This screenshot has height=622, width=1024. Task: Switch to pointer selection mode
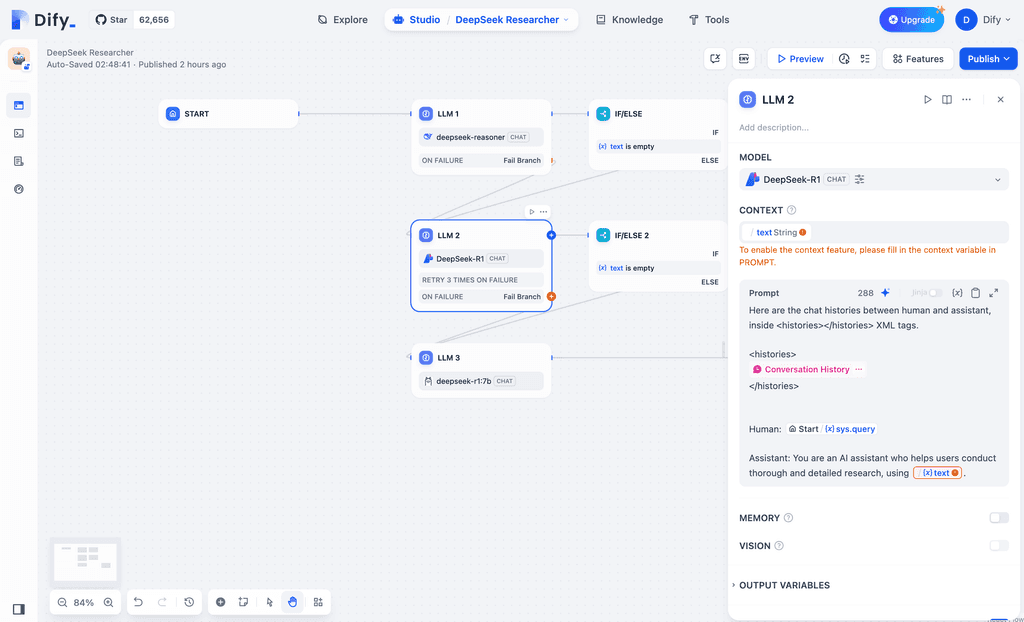click(x=268, y=602)
